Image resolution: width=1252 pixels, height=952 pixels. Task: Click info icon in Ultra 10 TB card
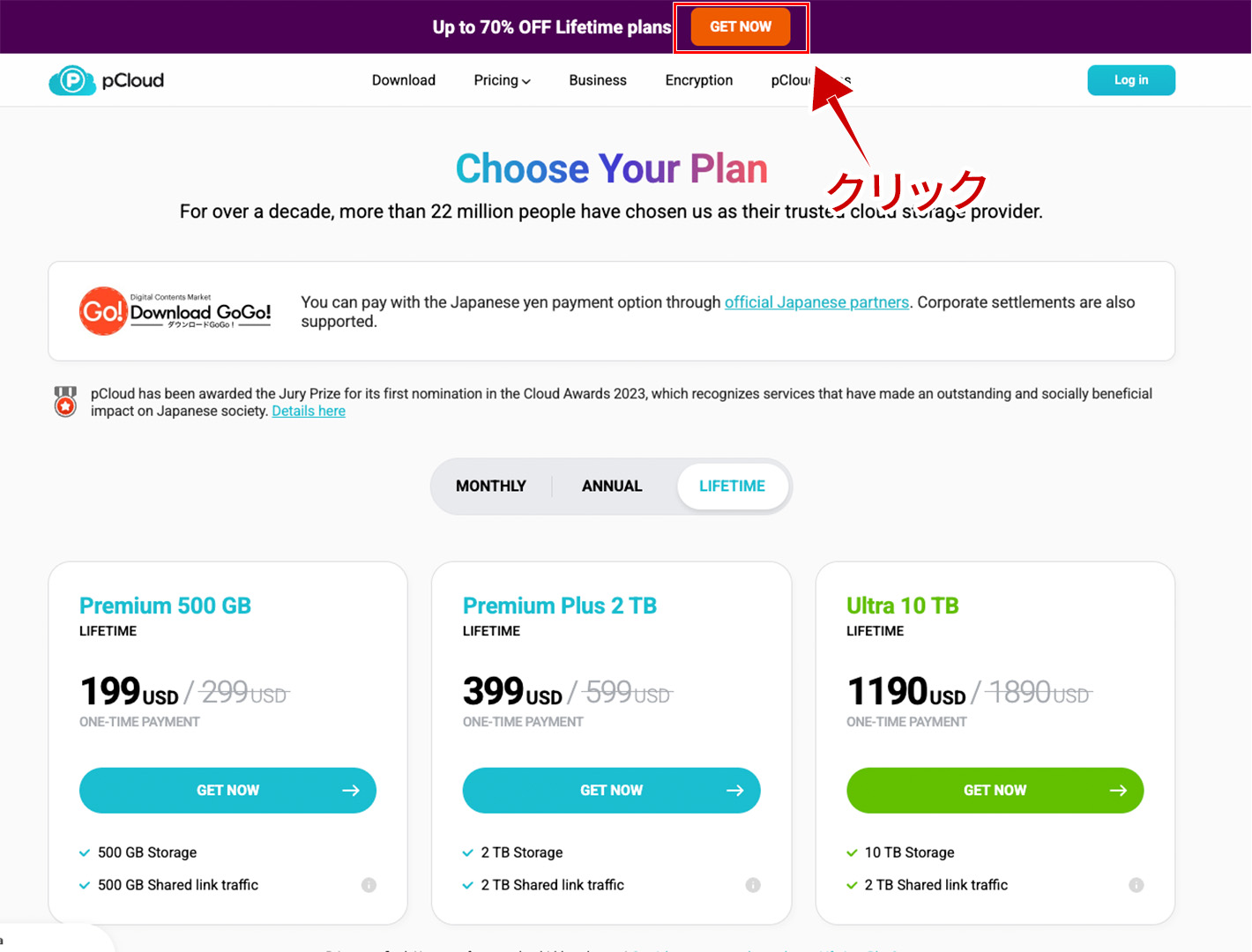tap(1136, 885)
